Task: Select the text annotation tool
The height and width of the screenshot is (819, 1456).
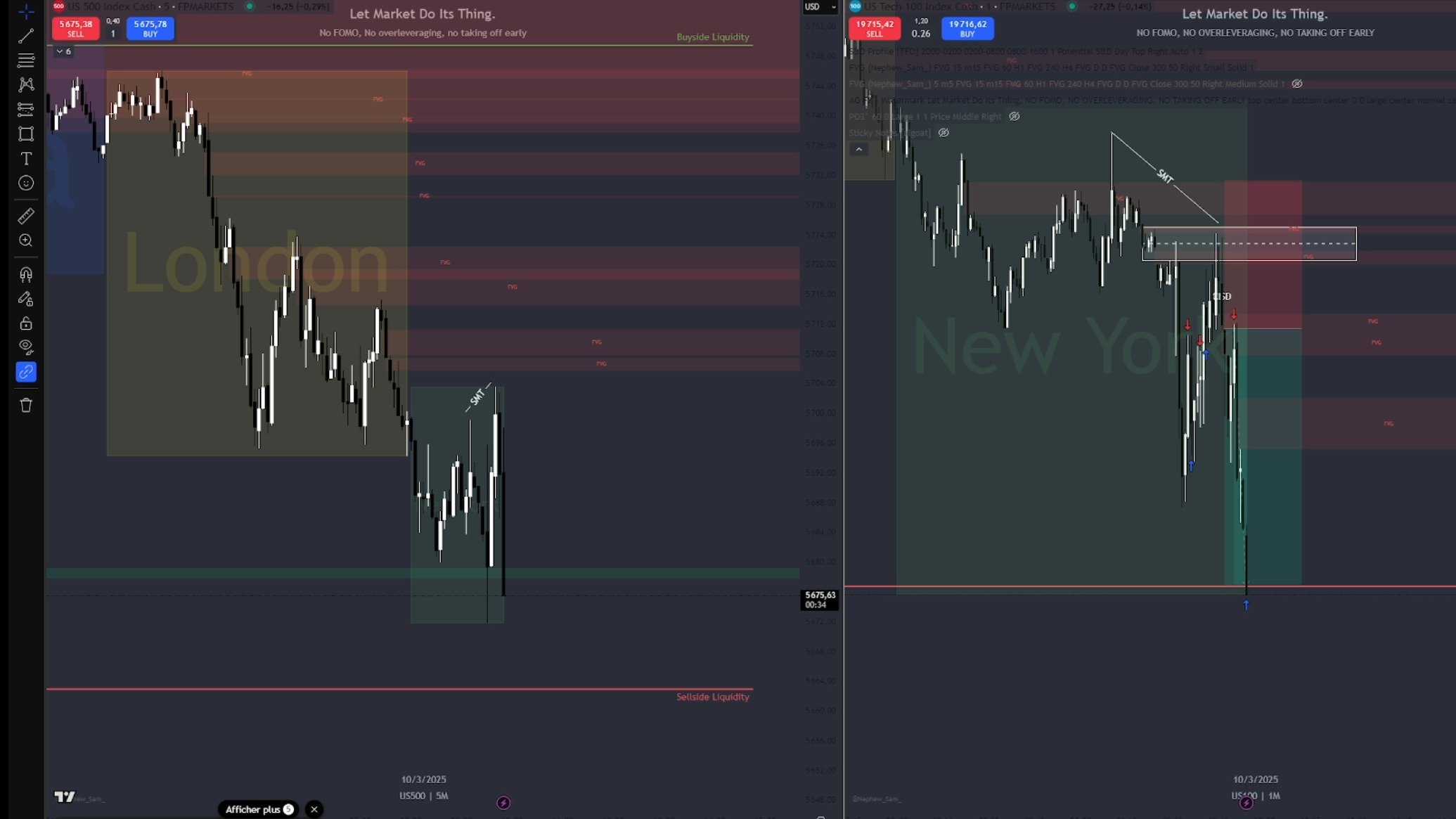Action: [x=26, y=159]
